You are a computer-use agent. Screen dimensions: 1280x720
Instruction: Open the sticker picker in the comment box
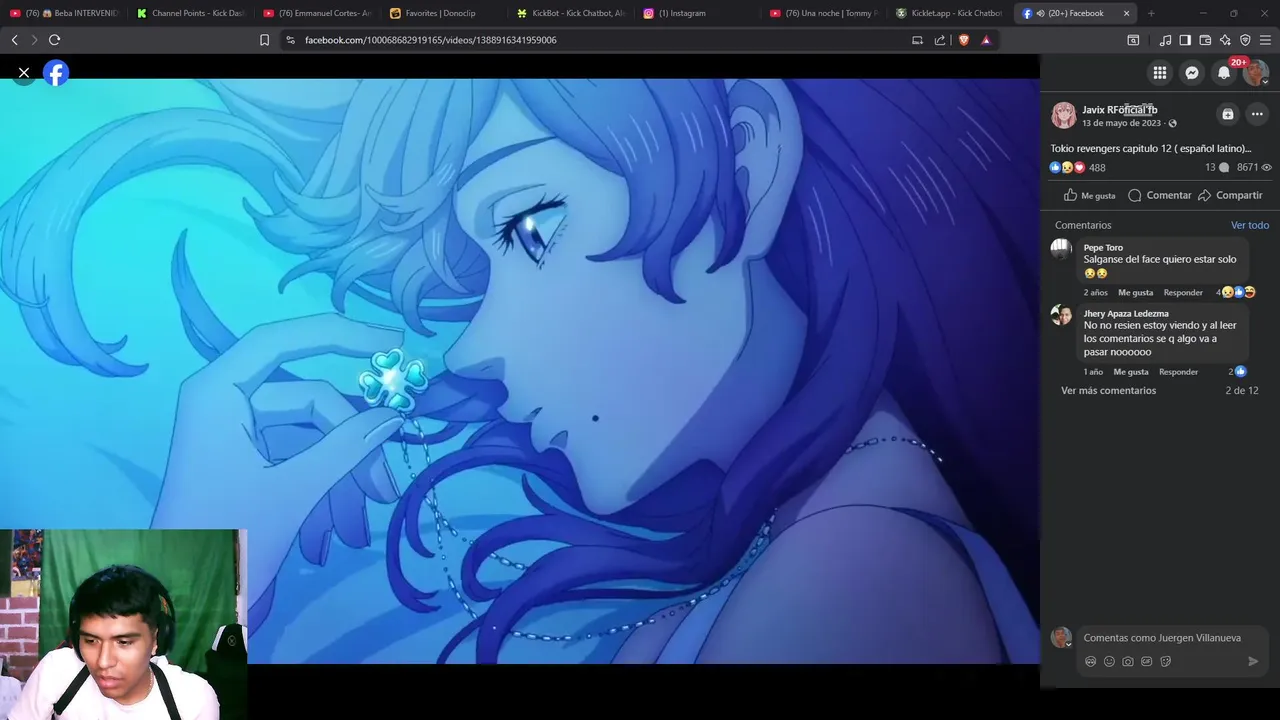[1166, 661]
